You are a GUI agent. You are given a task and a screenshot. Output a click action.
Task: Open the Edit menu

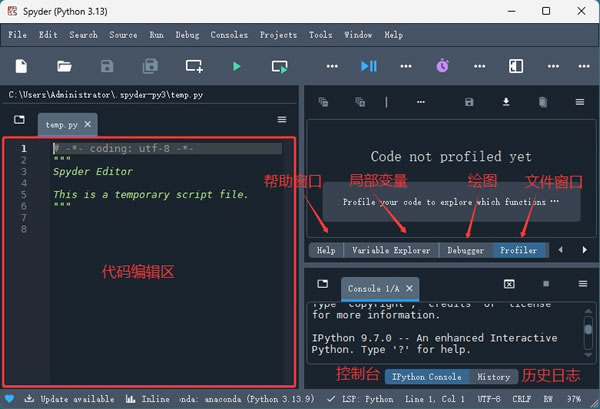48,35
